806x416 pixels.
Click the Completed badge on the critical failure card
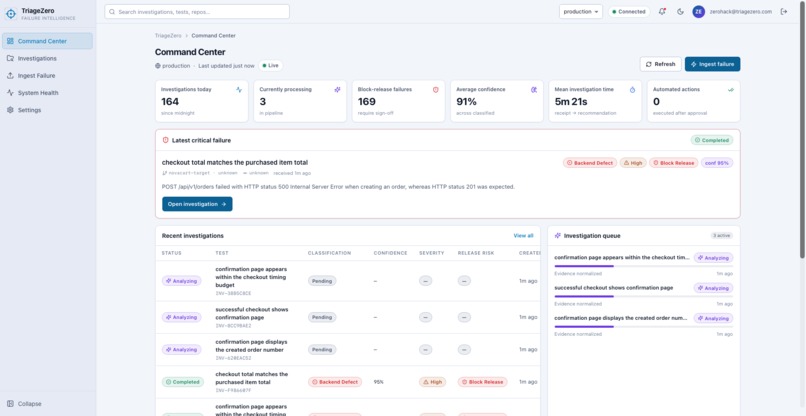click(x=712, y=140)
